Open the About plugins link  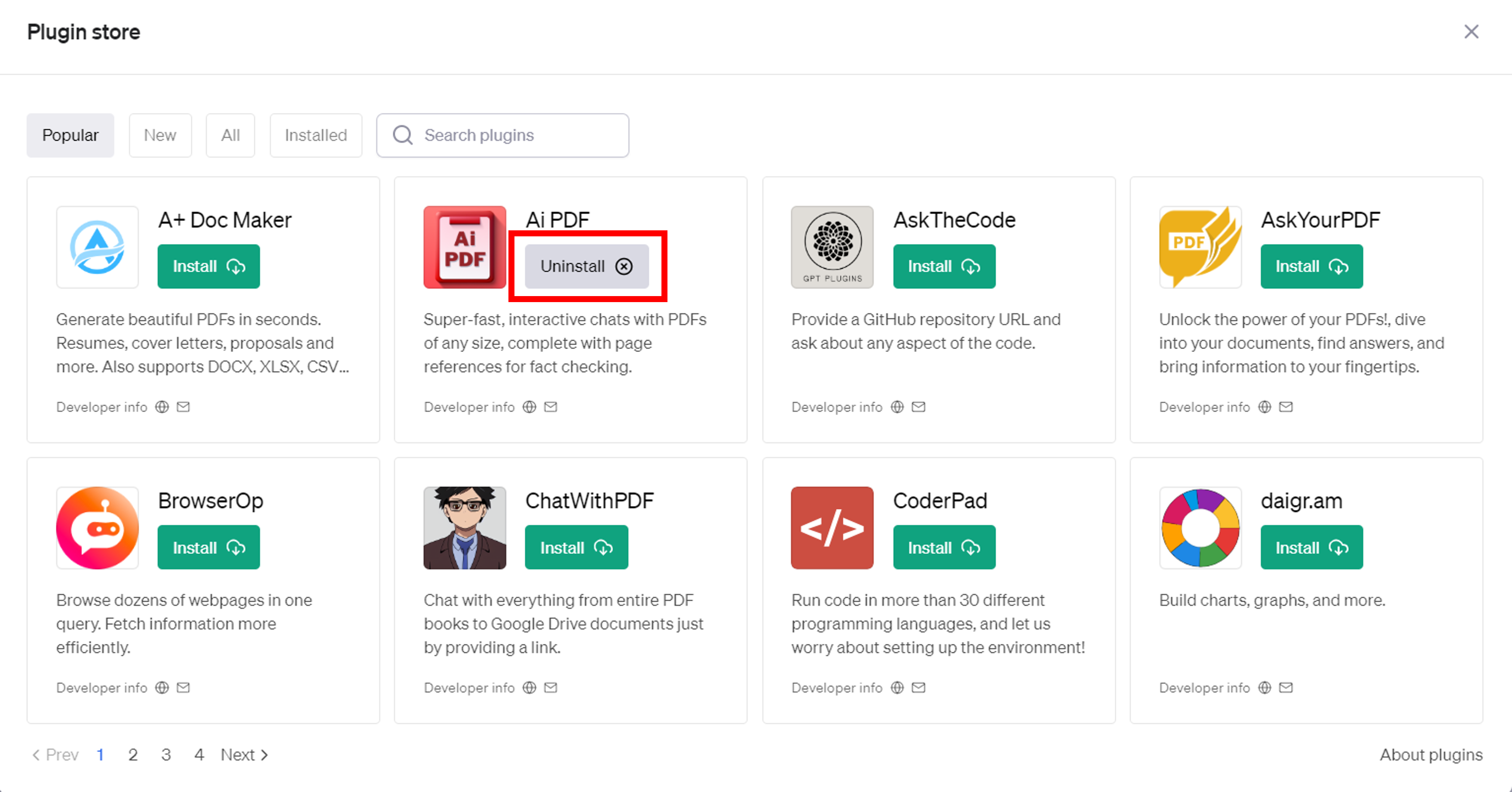point(1431,755)
